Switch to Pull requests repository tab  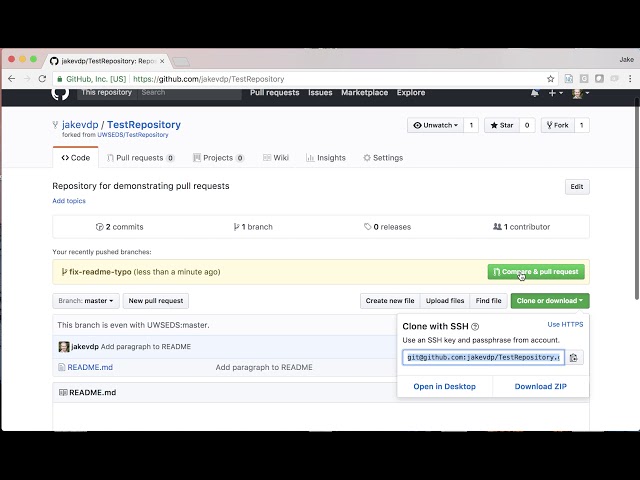point(140,158)
